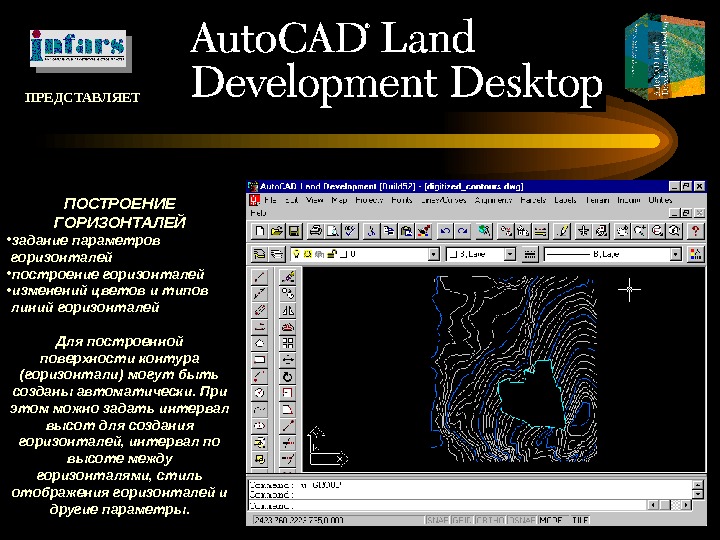Click the Make Object's Layer Current icon

coord(259,254)
